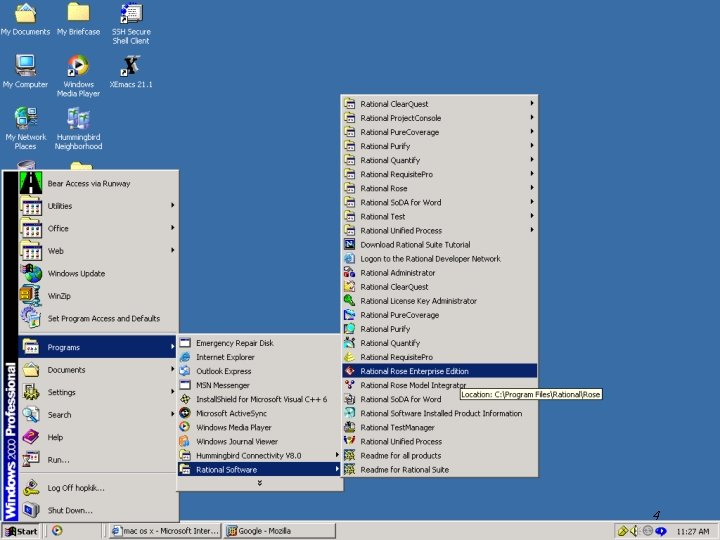Select Set Program Access and Defaults
Viewport: 720px width, 540px height.
(97, 318)
